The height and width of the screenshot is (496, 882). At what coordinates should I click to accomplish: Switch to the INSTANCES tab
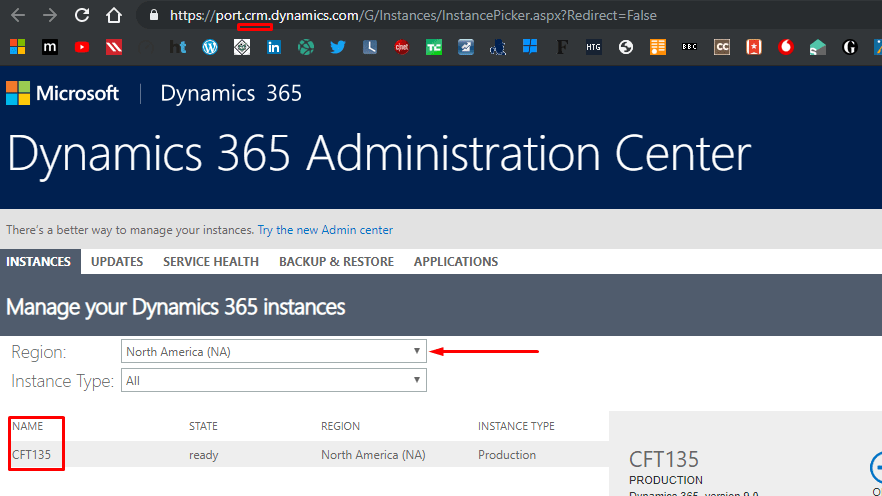tap(39, 261)
